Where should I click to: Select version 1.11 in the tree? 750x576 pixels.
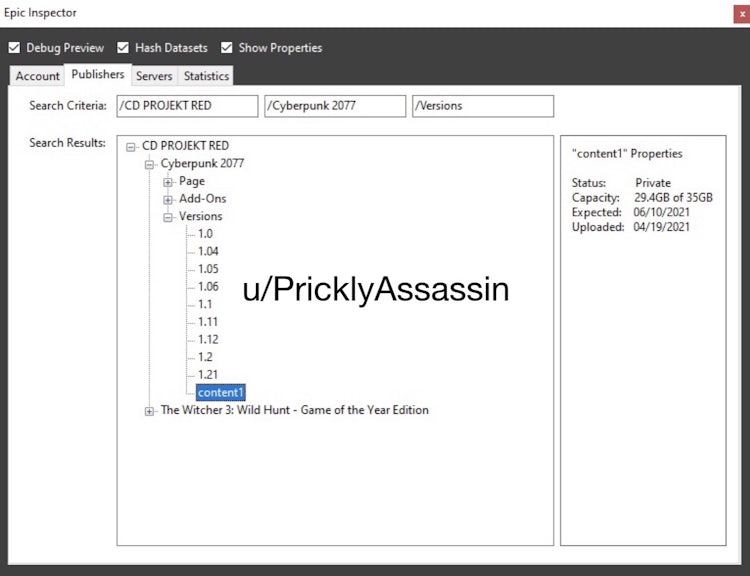click(x=208, y=322)
